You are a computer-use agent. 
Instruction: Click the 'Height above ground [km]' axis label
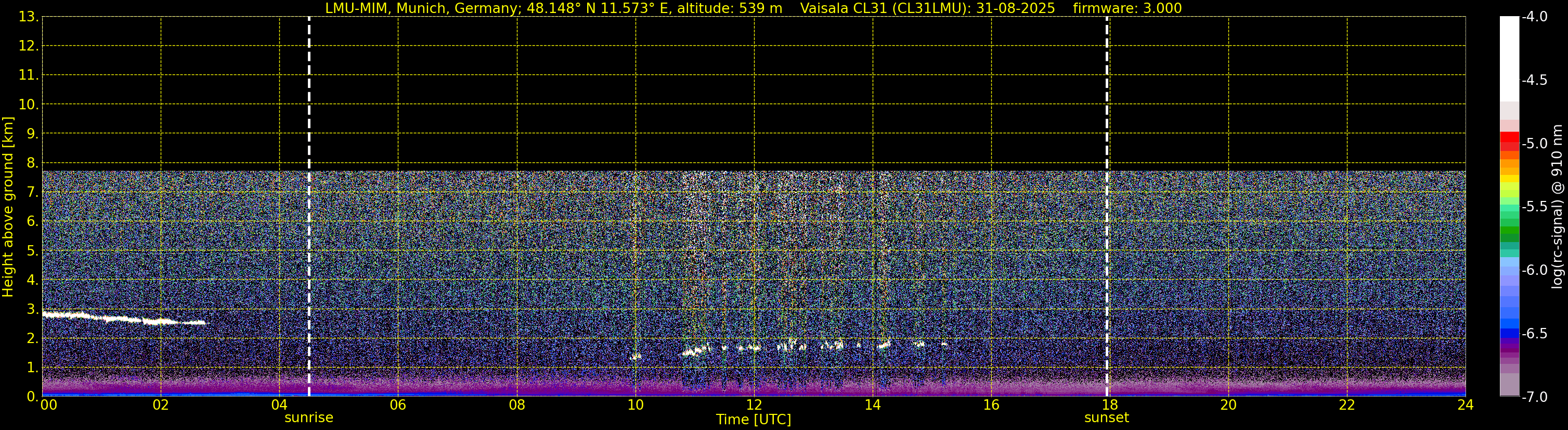[x=8, y=207]
